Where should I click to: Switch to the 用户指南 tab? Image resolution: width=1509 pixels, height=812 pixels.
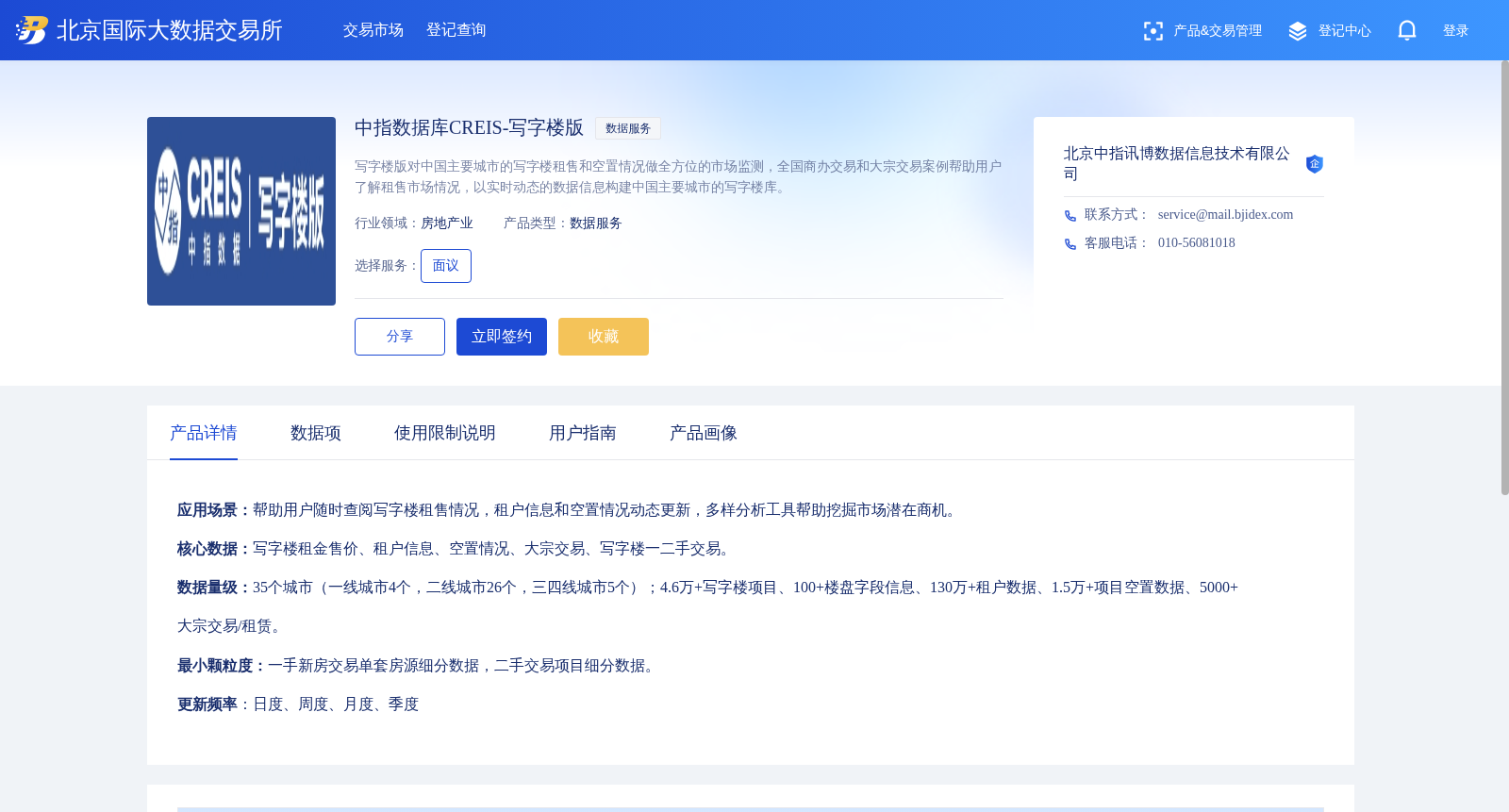(583, 433)
